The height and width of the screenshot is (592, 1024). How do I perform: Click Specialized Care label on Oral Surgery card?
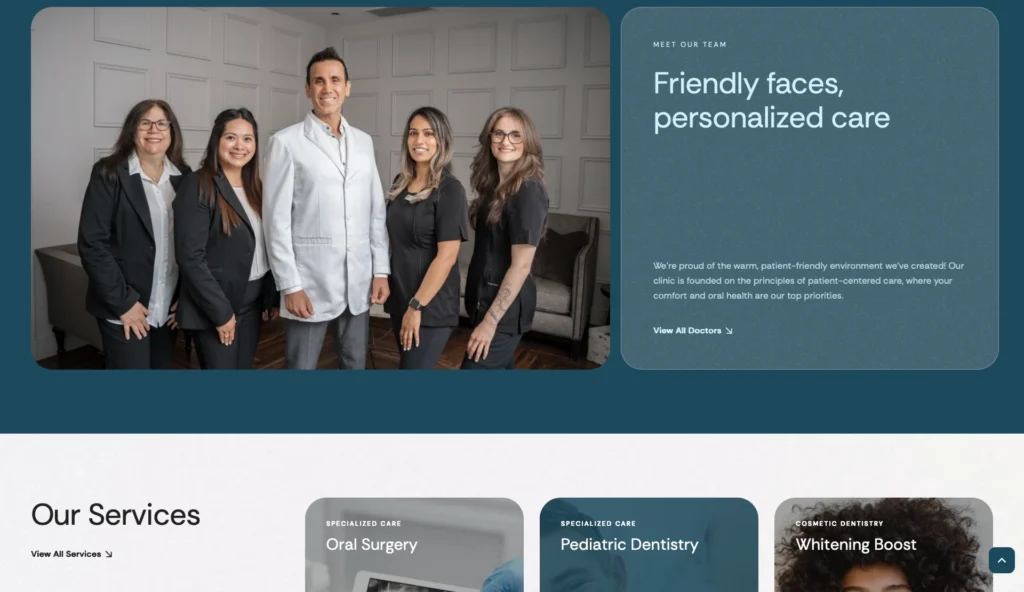pos(364,523)
